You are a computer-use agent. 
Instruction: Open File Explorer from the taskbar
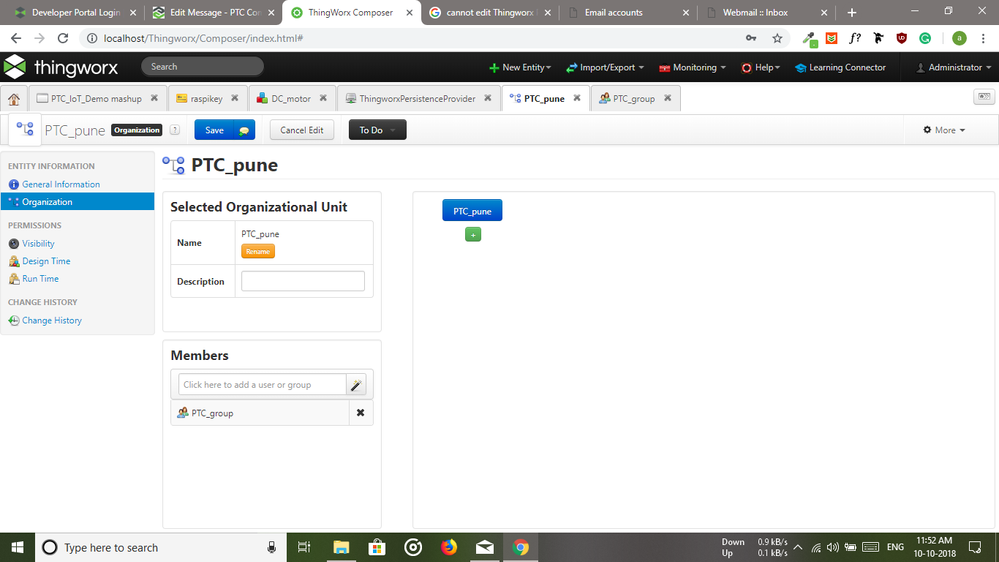(341, 547)
